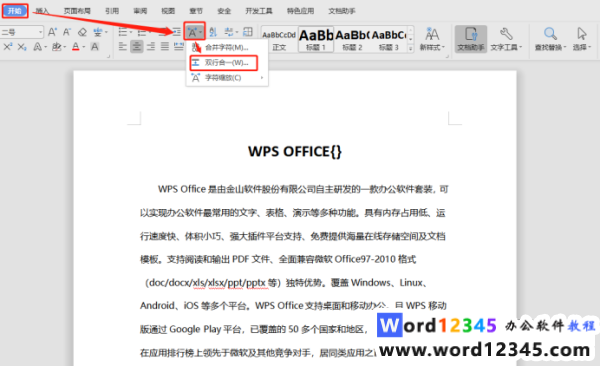Select the 开始 (Home) tab
The height and width of the screenshot is (366, 600).
click(x=15, y=11)
